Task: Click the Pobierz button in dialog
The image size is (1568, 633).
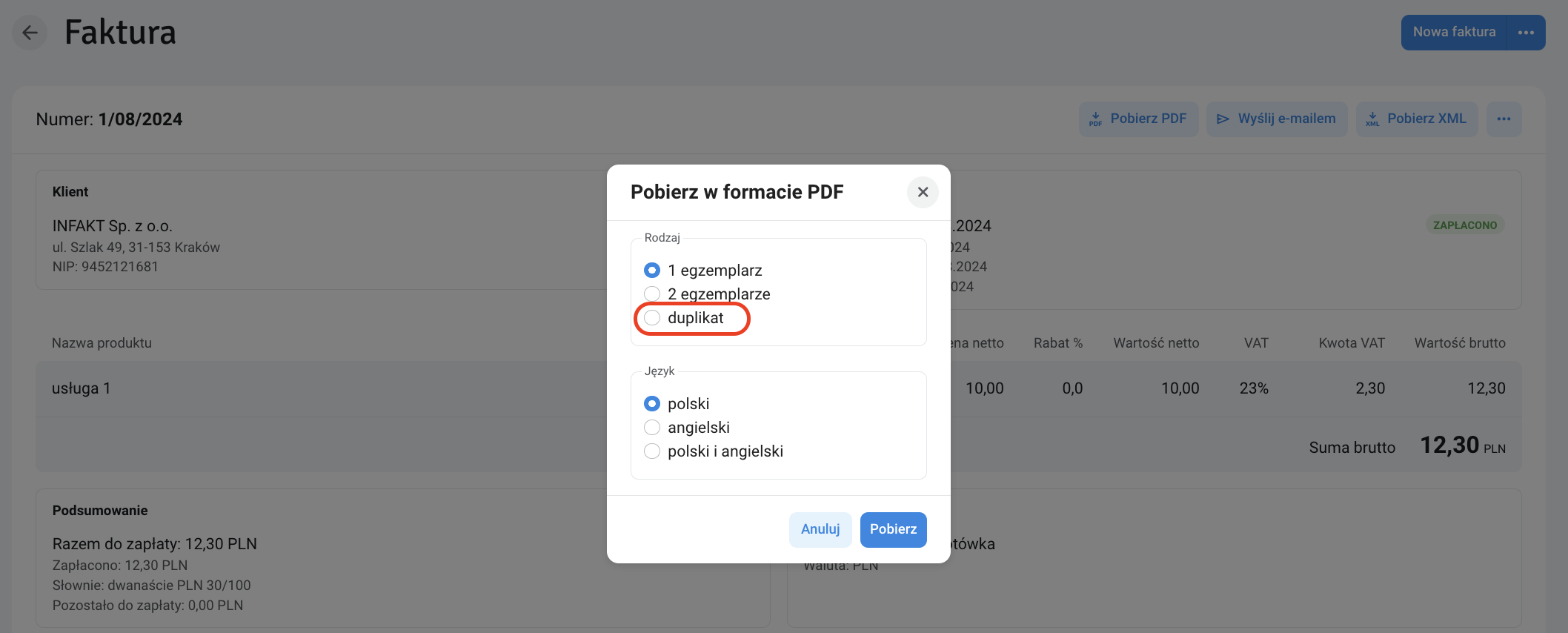Action: (x=893, y=529)
